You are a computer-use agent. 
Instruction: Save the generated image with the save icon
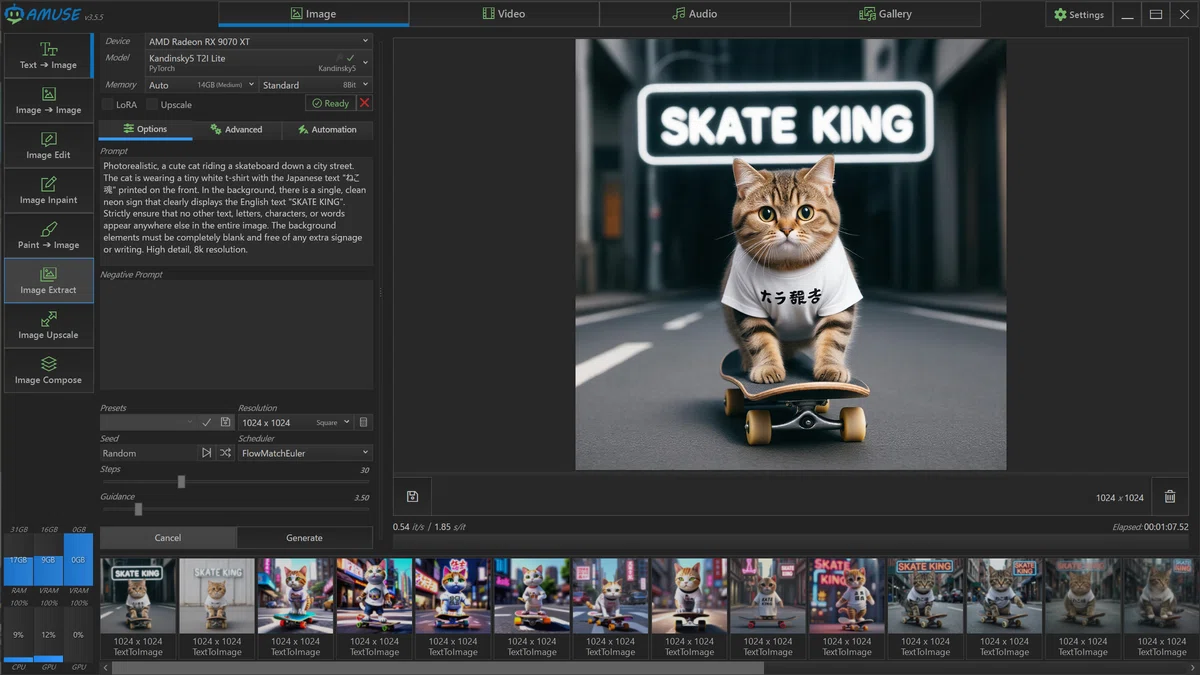[x=412, y=496]
